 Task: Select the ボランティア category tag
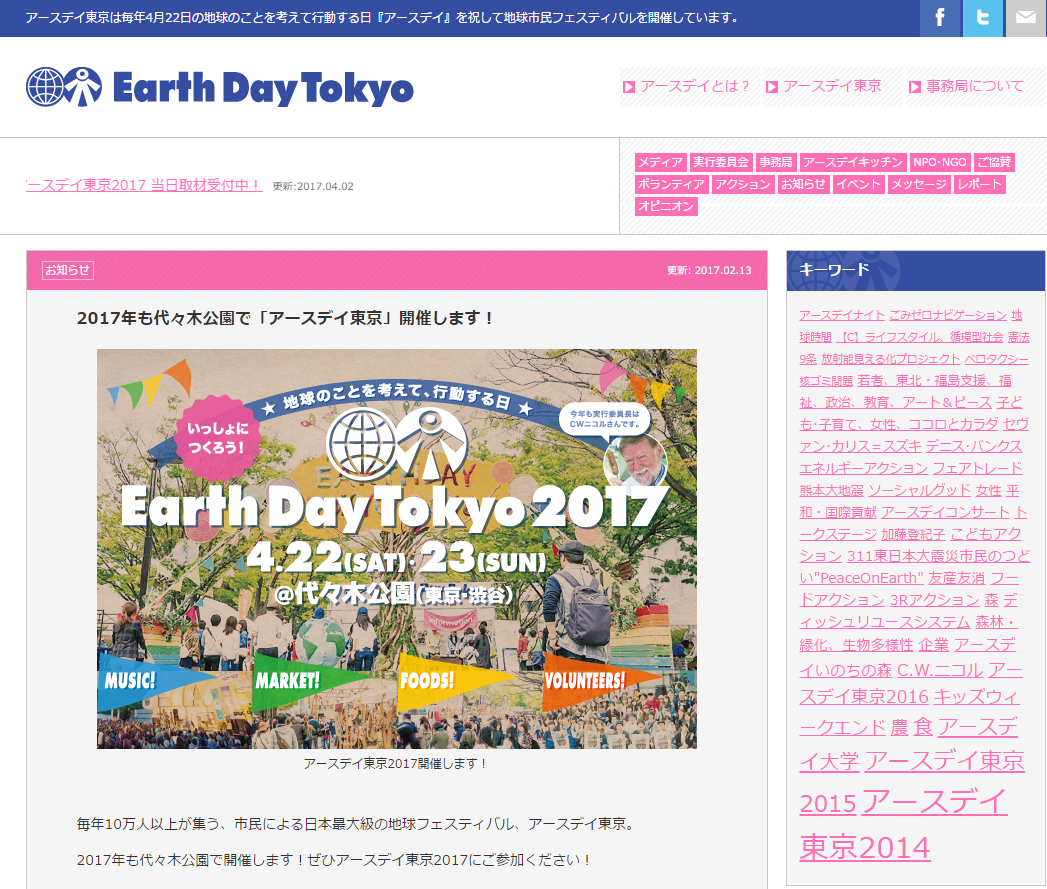[671, 184]
